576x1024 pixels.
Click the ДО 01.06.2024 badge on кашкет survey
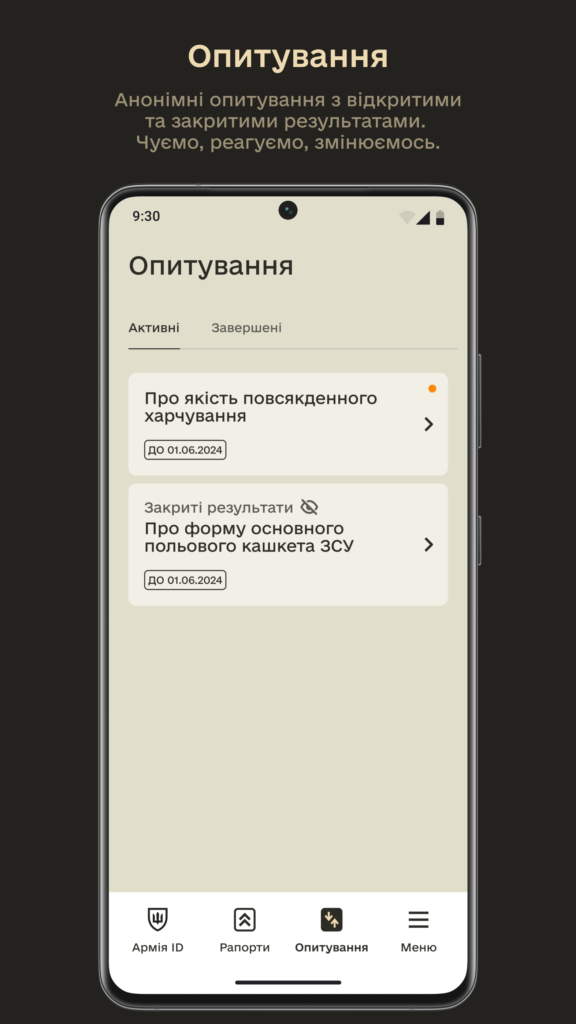click(185, 580)
